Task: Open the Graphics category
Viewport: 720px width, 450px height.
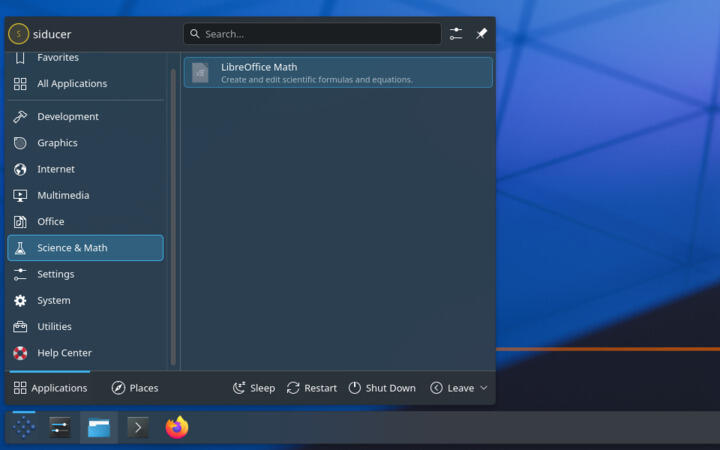Action: [x=85, y=143]
